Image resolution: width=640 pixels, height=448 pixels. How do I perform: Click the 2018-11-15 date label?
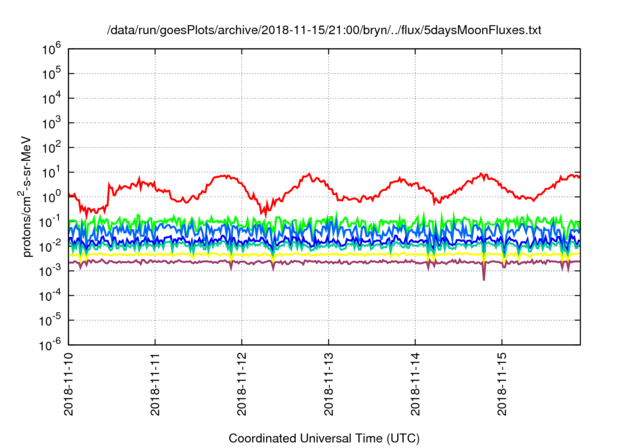point(502,383)
